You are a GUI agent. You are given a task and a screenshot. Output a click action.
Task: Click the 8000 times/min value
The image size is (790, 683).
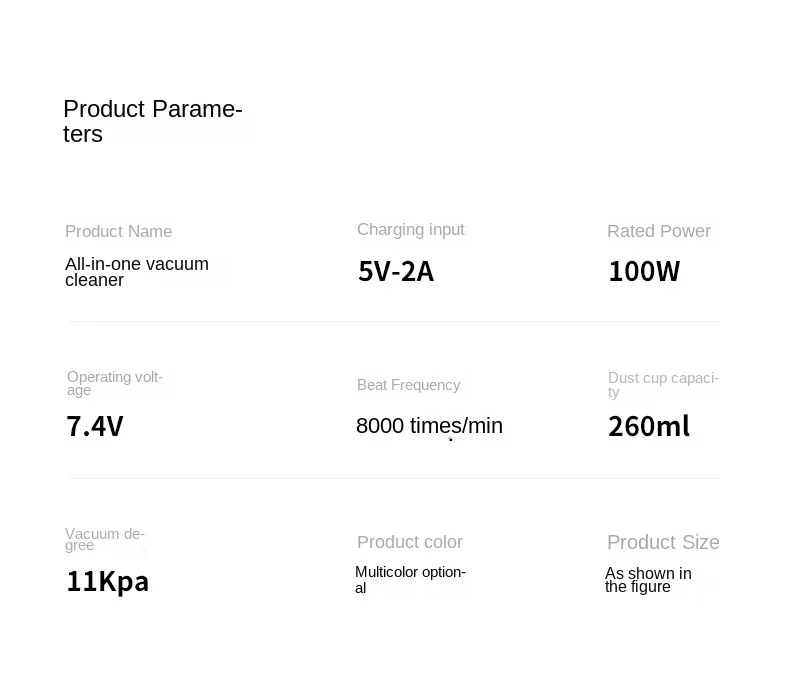click(429, 426)
